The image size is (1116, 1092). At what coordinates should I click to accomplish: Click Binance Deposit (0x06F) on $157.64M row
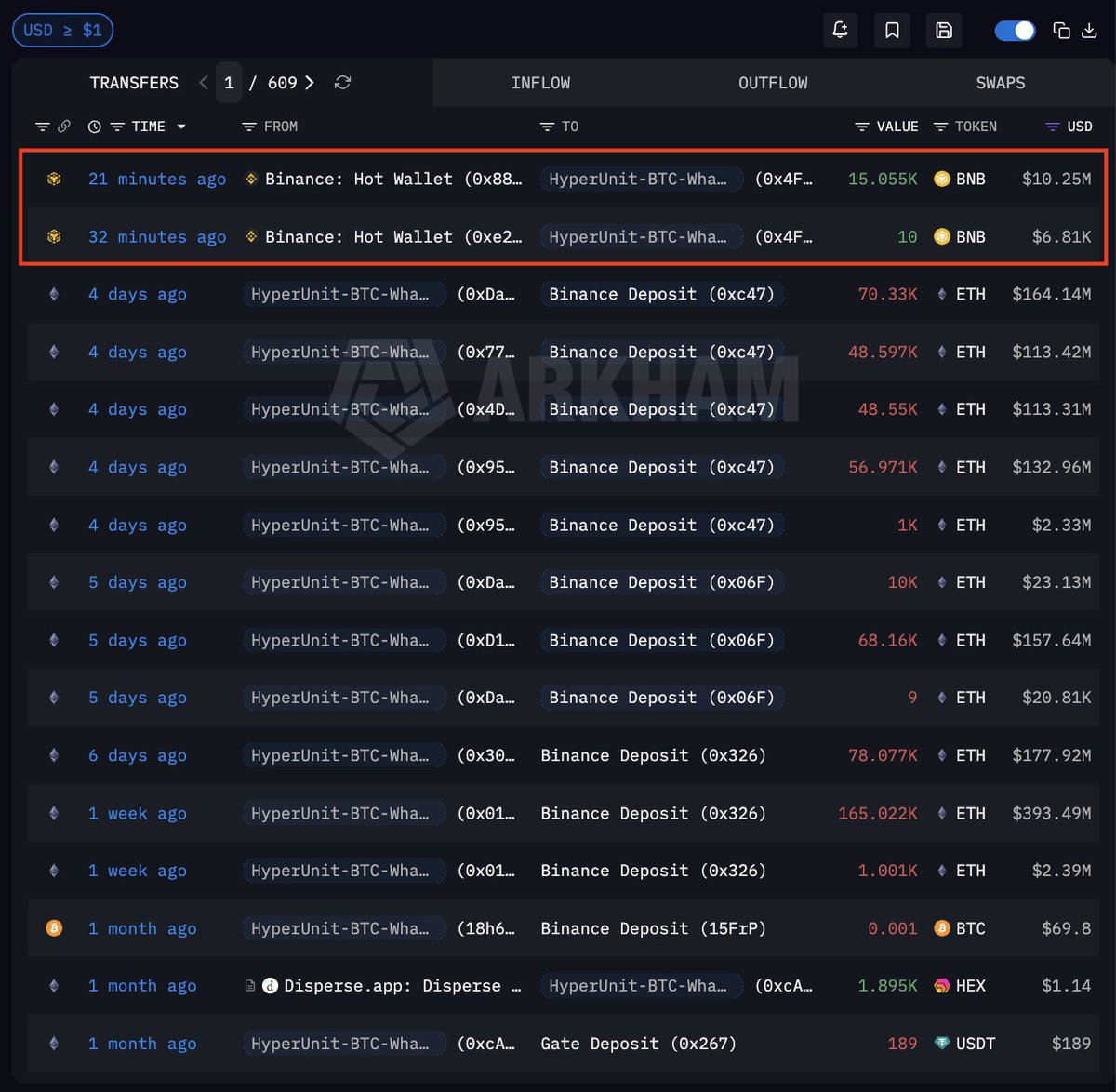661,640
